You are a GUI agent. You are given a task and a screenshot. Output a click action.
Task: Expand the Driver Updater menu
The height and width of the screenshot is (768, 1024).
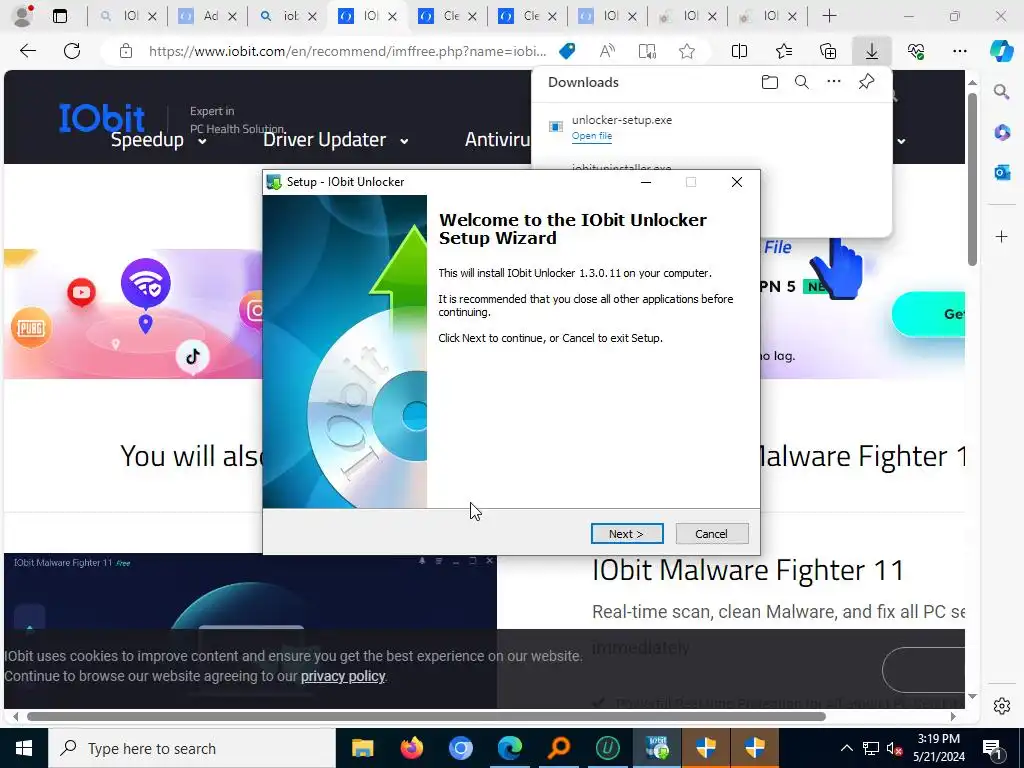(x=336, y=140)
